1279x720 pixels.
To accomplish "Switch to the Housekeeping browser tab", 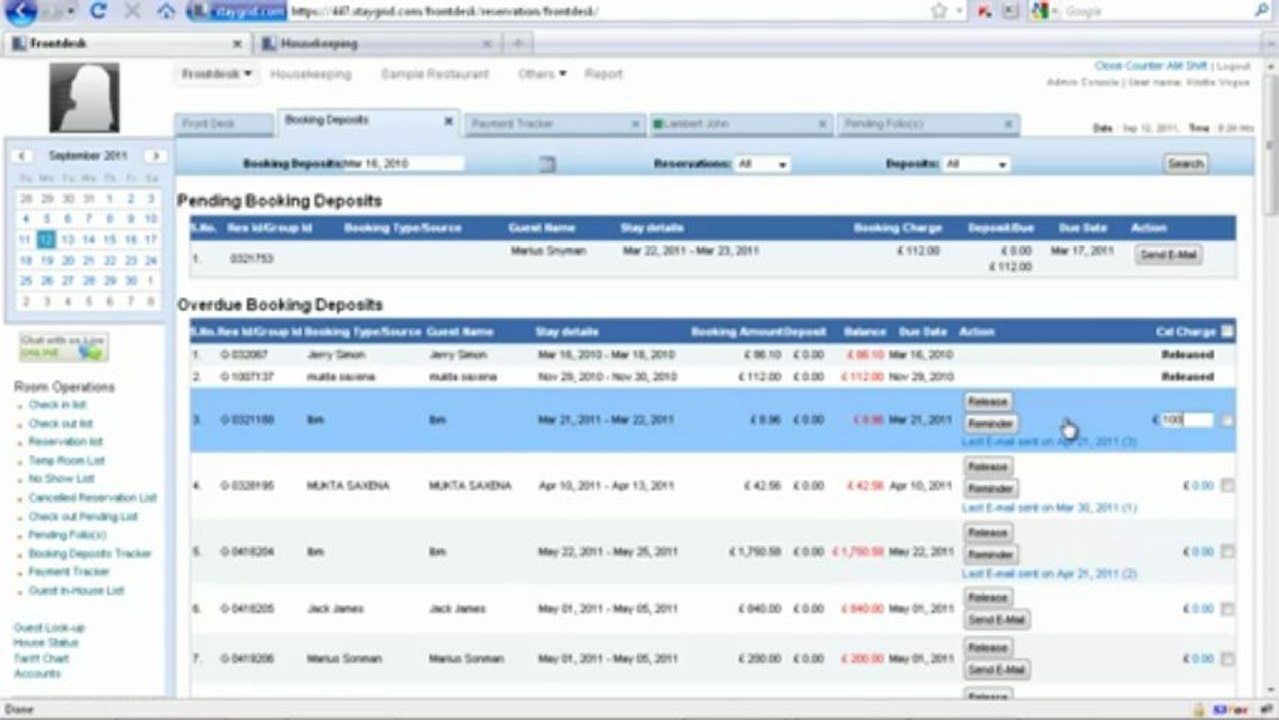I will [378, 44].
